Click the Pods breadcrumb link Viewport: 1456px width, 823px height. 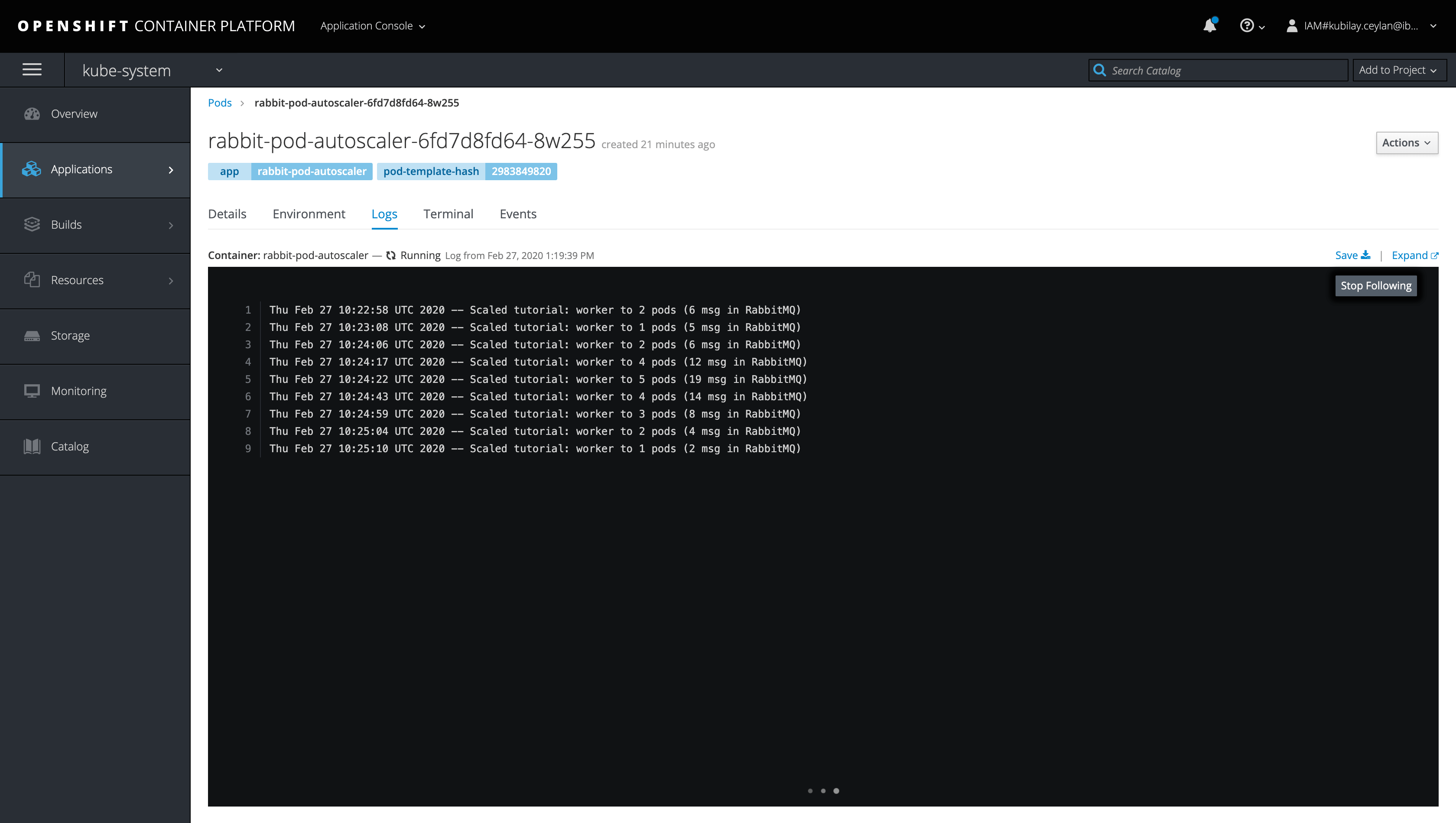click(x=220, y=103)
